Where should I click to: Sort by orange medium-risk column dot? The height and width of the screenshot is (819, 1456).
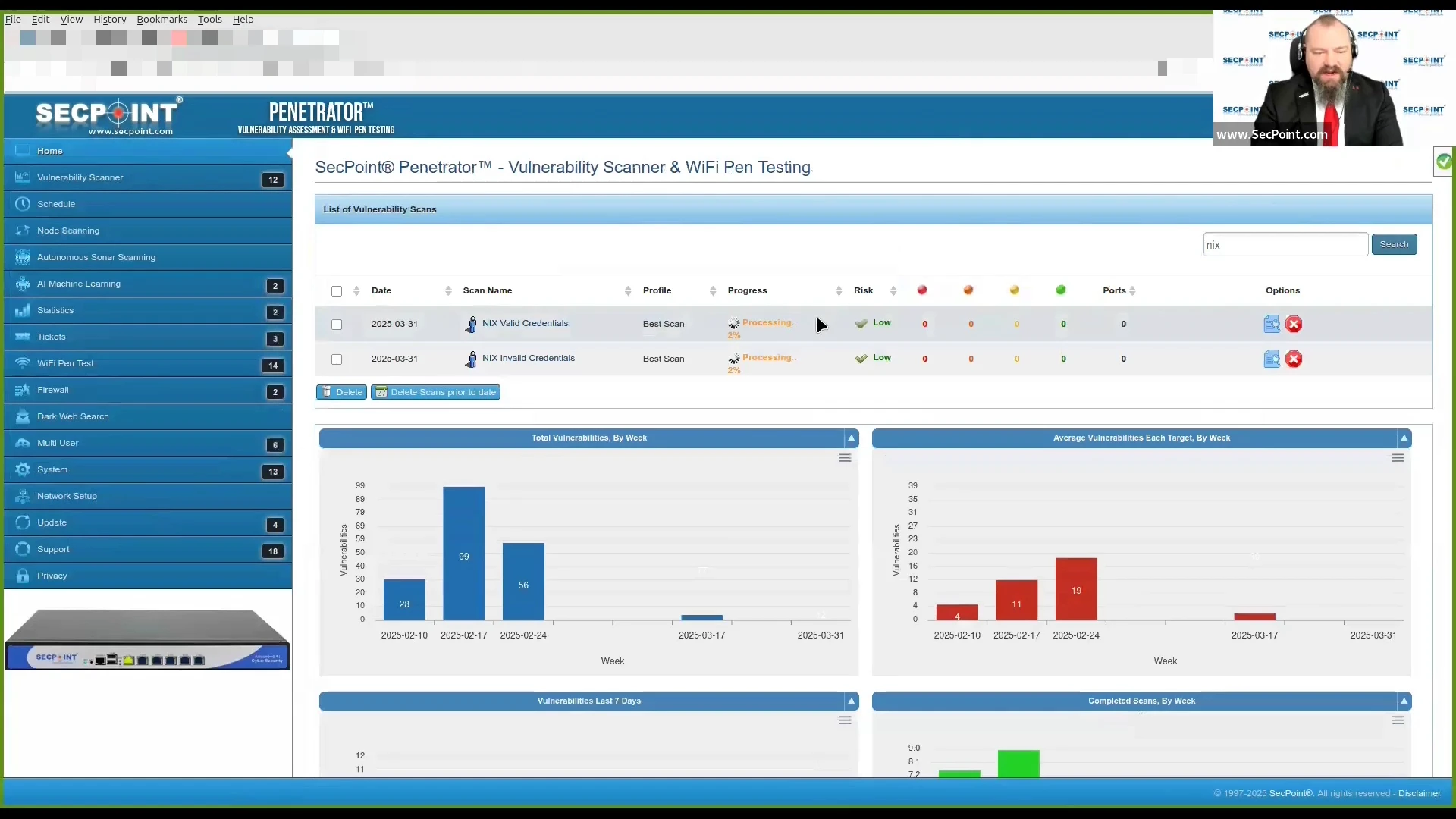pos(968,290)
